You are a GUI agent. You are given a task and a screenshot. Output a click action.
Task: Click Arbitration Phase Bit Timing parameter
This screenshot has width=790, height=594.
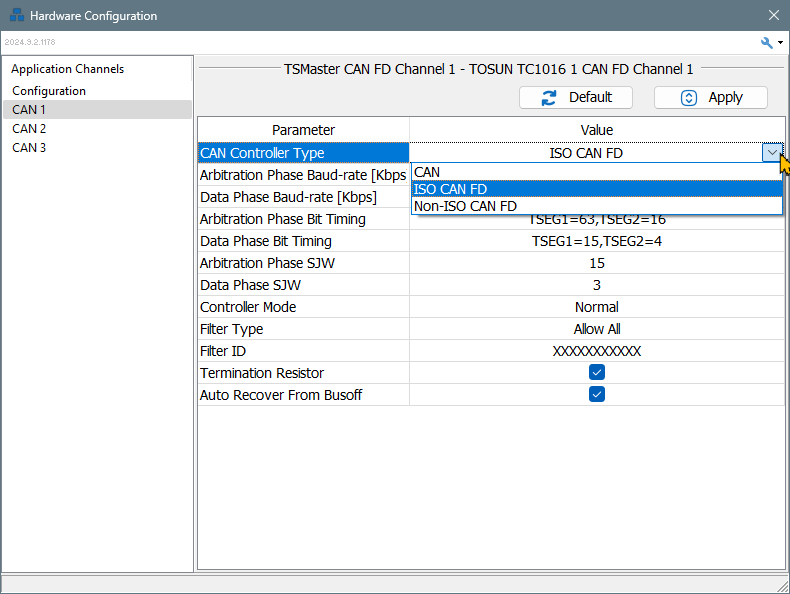[303, 219]
